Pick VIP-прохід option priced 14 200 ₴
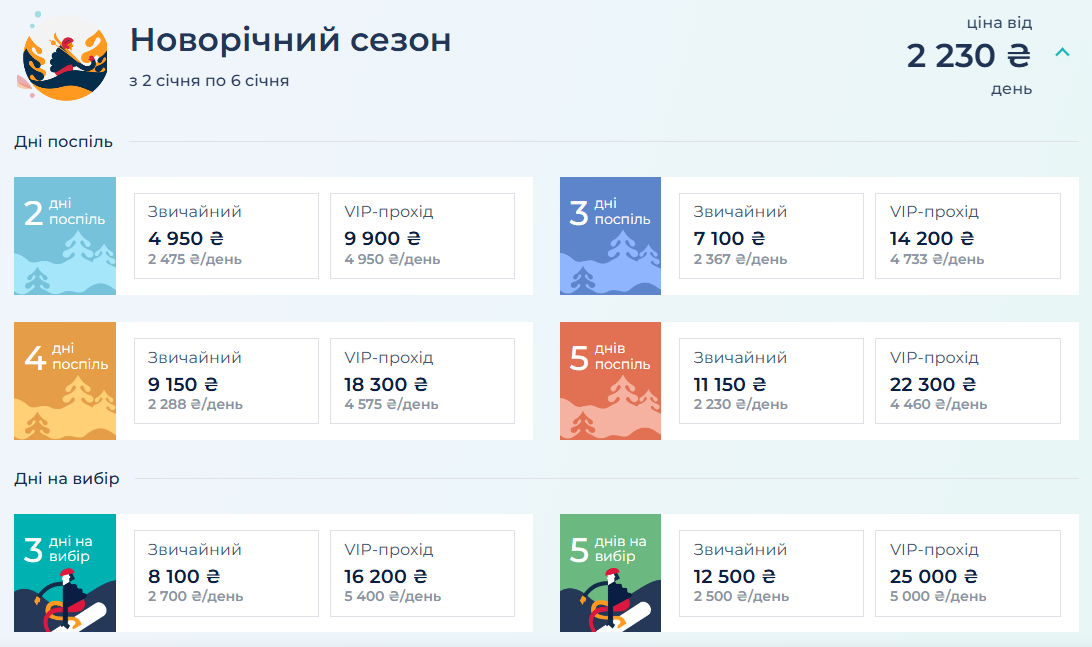The image size is (1092, 647). [967, 236]
